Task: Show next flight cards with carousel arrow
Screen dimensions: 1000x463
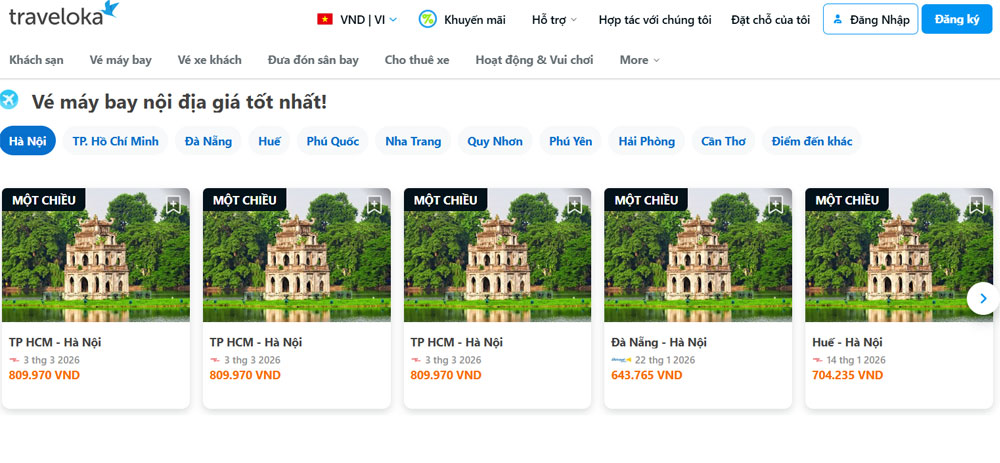Action: [983, 298]
